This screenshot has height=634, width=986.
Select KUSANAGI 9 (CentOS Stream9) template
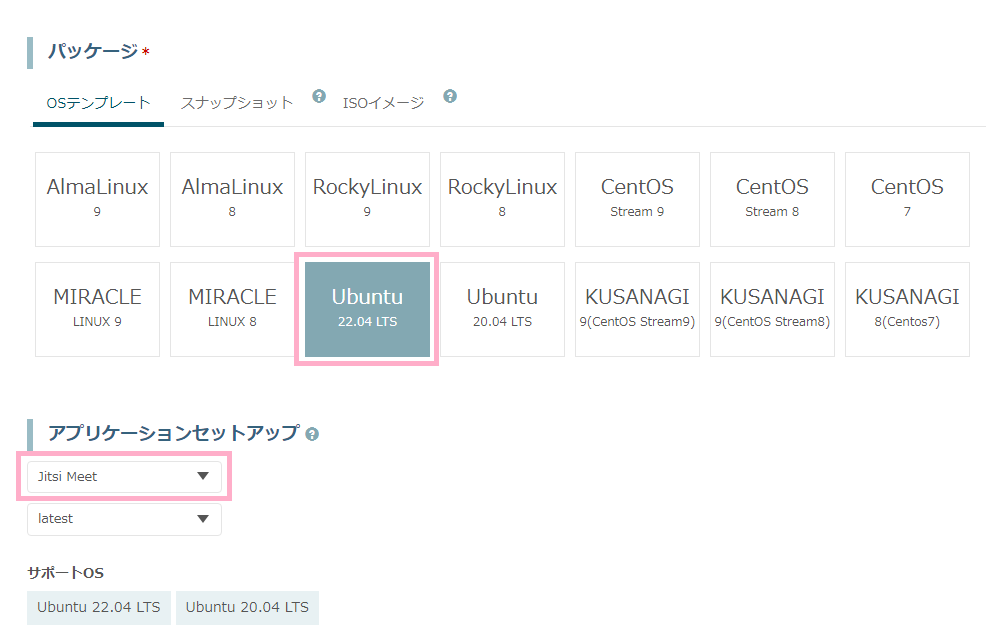click(637, 309)
